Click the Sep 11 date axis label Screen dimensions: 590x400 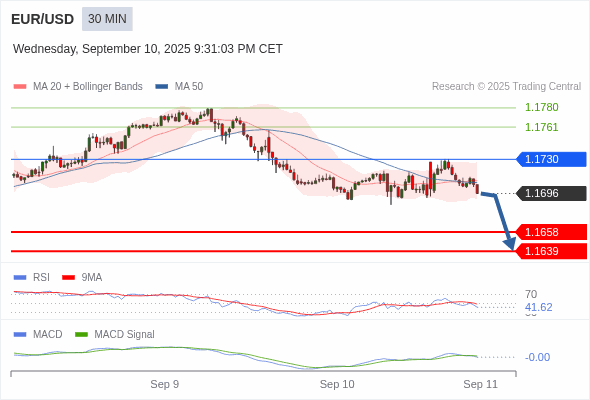pos(481,384)
